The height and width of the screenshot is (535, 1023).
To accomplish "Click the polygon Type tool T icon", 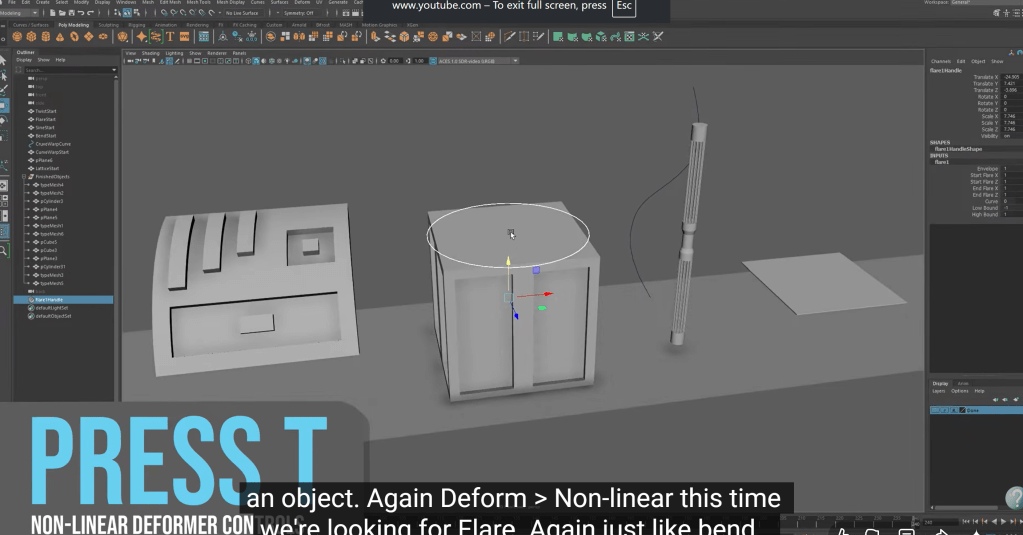I will (x=170, y=37).
